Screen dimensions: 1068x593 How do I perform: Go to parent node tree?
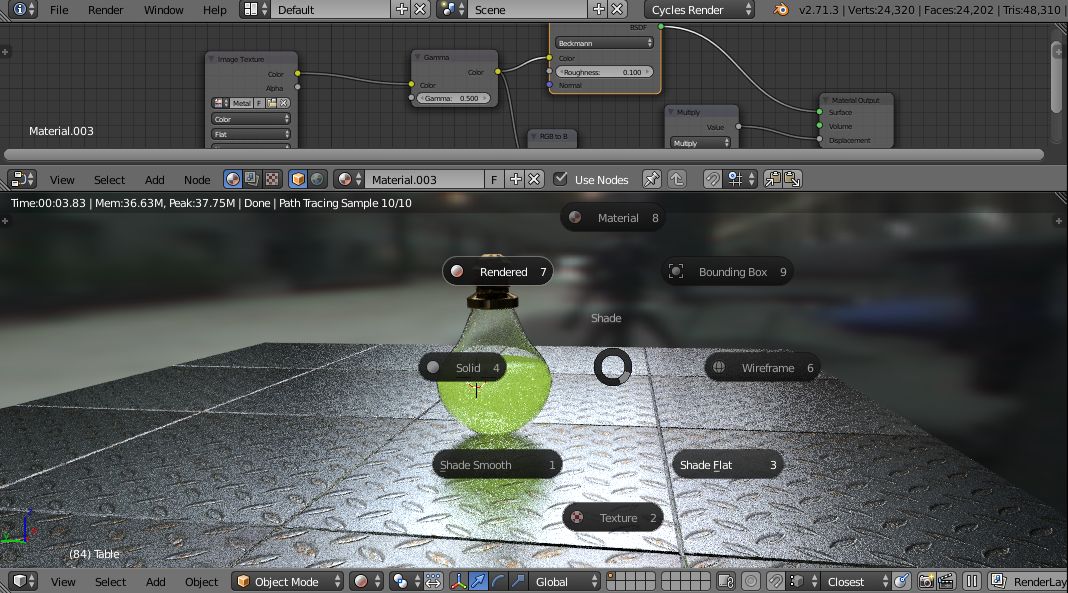pos(676,179)
